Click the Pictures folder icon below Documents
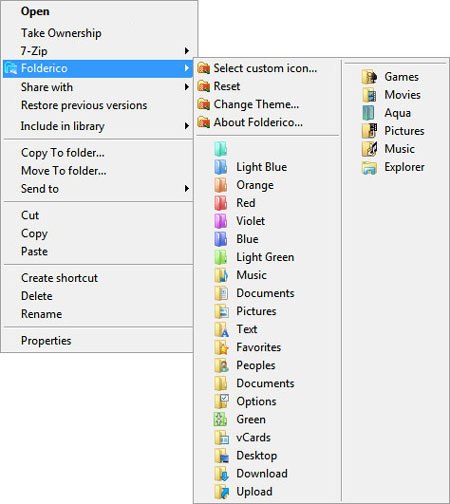Image resolution: width=450 pixels, height=504 pixels. [x=221, y=311]
